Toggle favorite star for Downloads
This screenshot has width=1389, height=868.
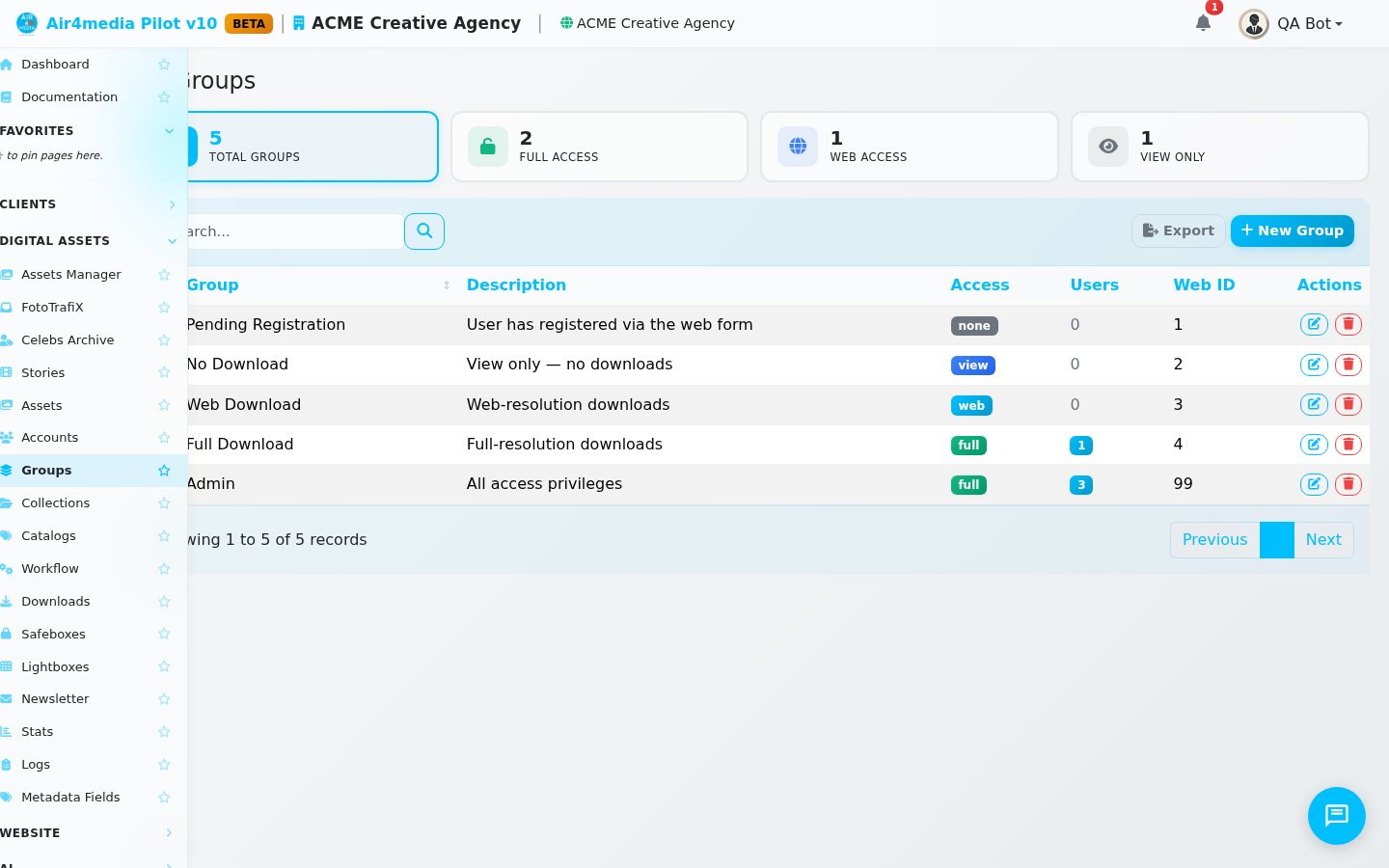coord(164,602)
